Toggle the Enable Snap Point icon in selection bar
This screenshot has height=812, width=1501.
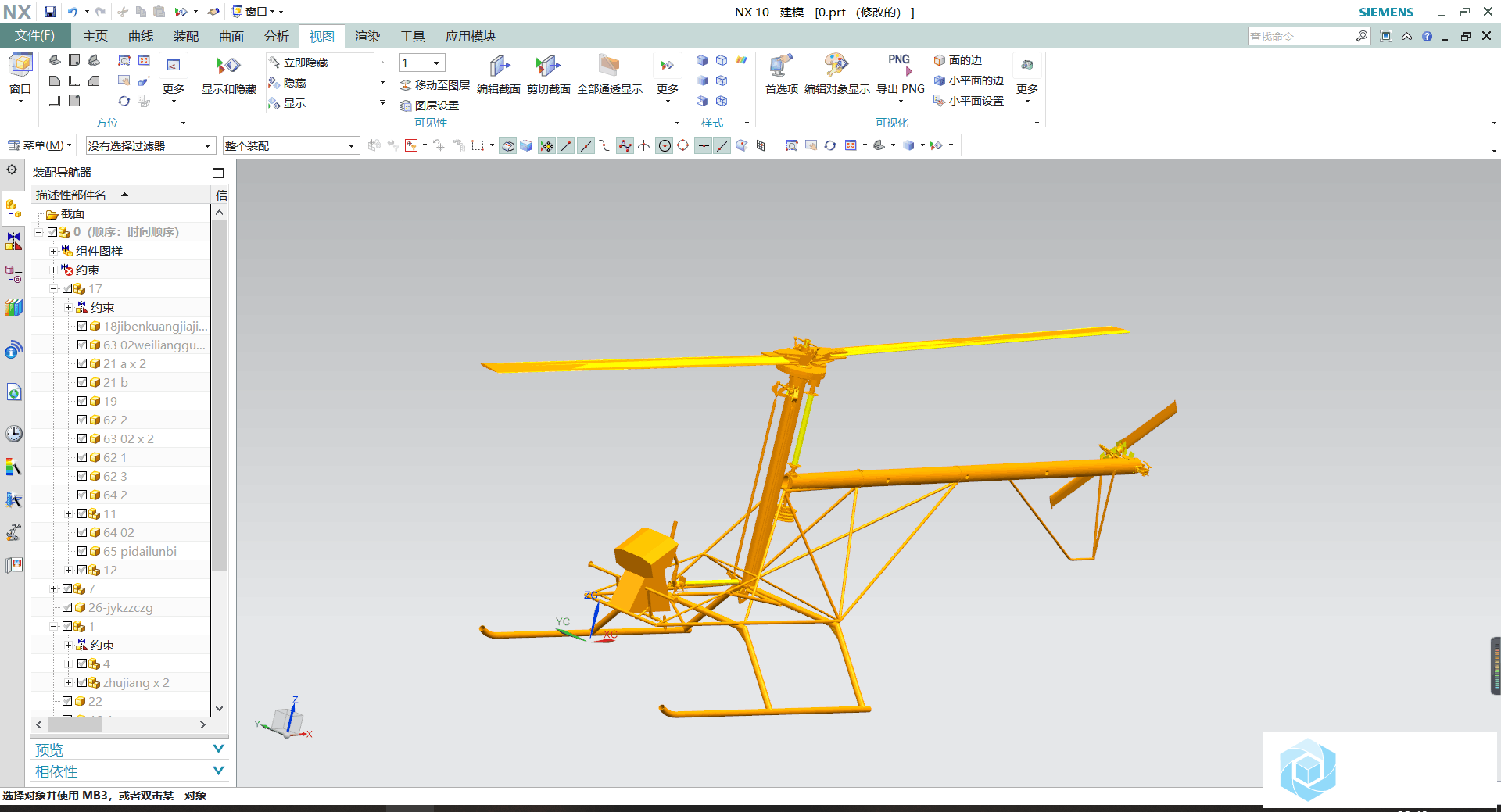pyautogui.click(x=547, y=145)
